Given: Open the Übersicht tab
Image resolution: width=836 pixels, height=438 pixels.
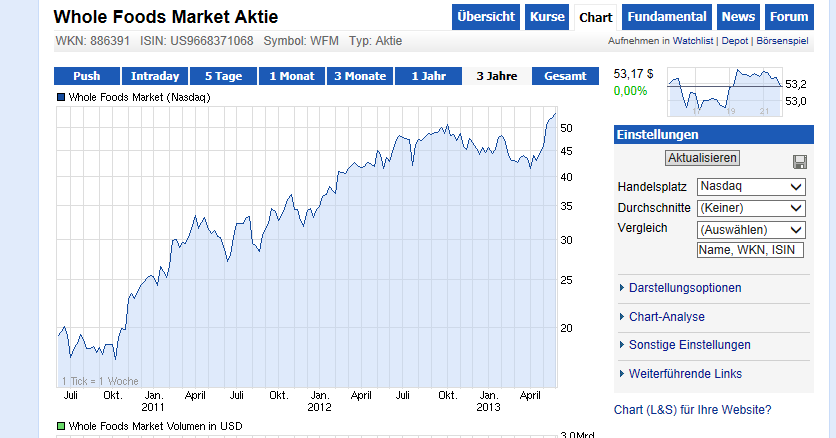Looking at the screenshot, I should pyautogui.click(x=486, y=17).
